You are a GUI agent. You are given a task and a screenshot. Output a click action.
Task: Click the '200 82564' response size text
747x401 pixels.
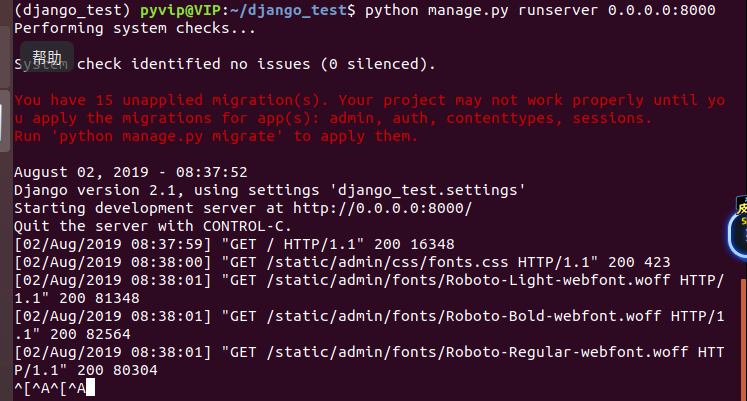click(x=91, y=334)
